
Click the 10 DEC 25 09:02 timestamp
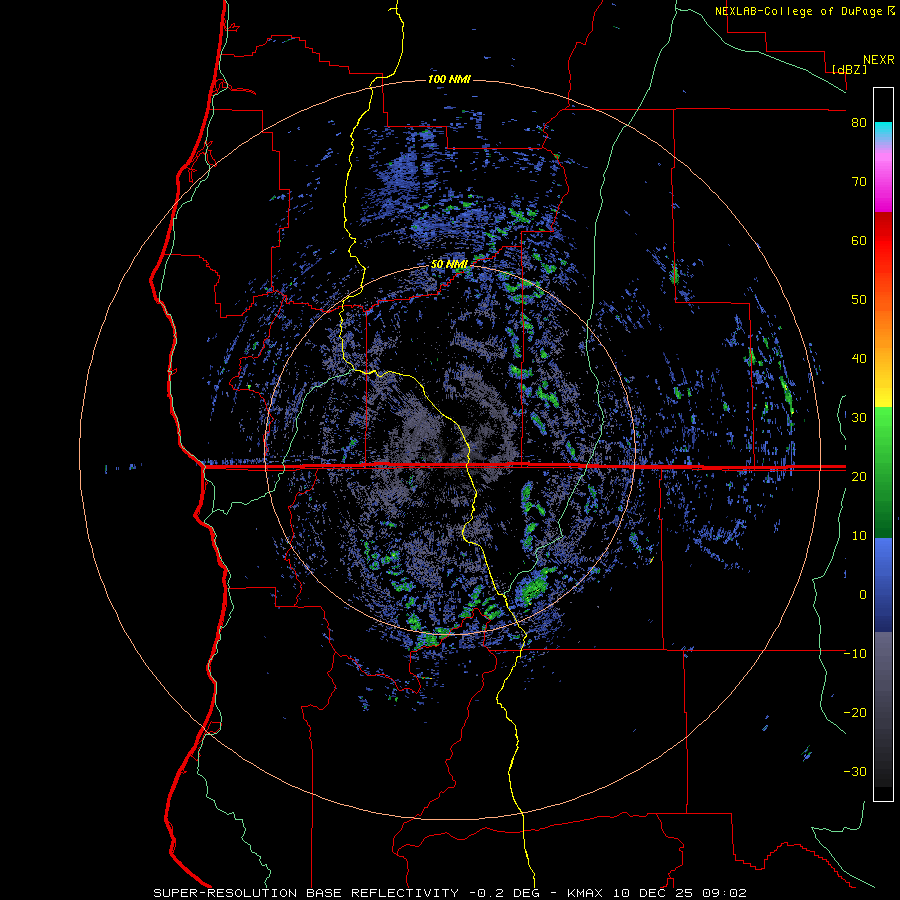click(x=680, y=893)
